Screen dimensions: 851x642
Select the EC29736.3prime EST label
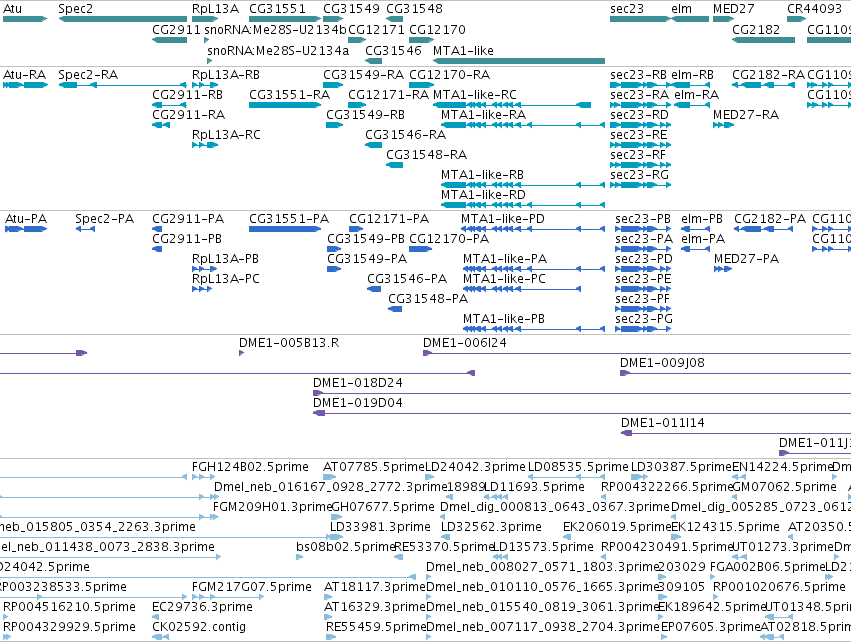click(202, 607)
